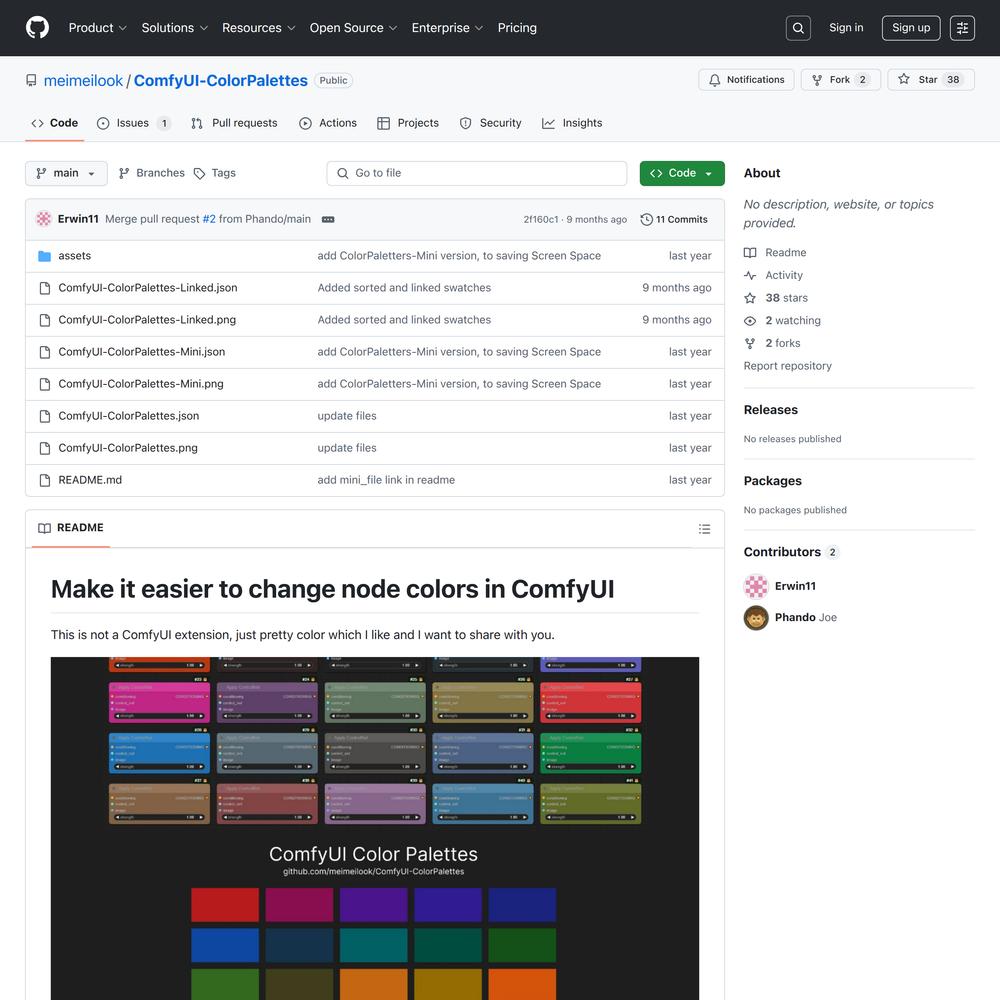Open the Branches link
This screenshot has width=1000, height=1000.
pos(152,173)
